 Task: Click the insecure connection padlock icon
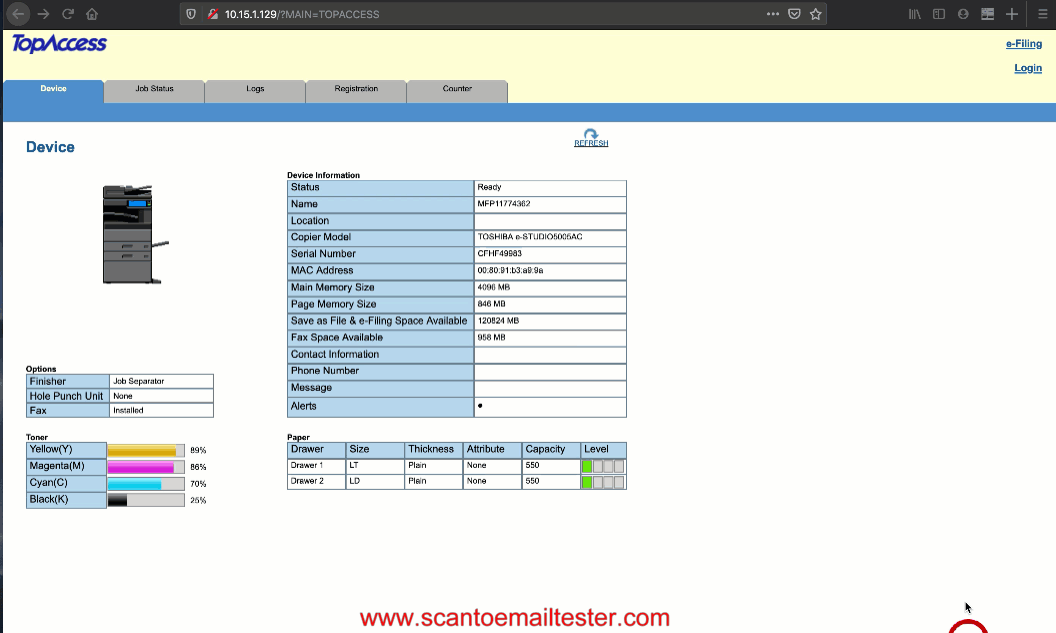(x=212, y=14)
